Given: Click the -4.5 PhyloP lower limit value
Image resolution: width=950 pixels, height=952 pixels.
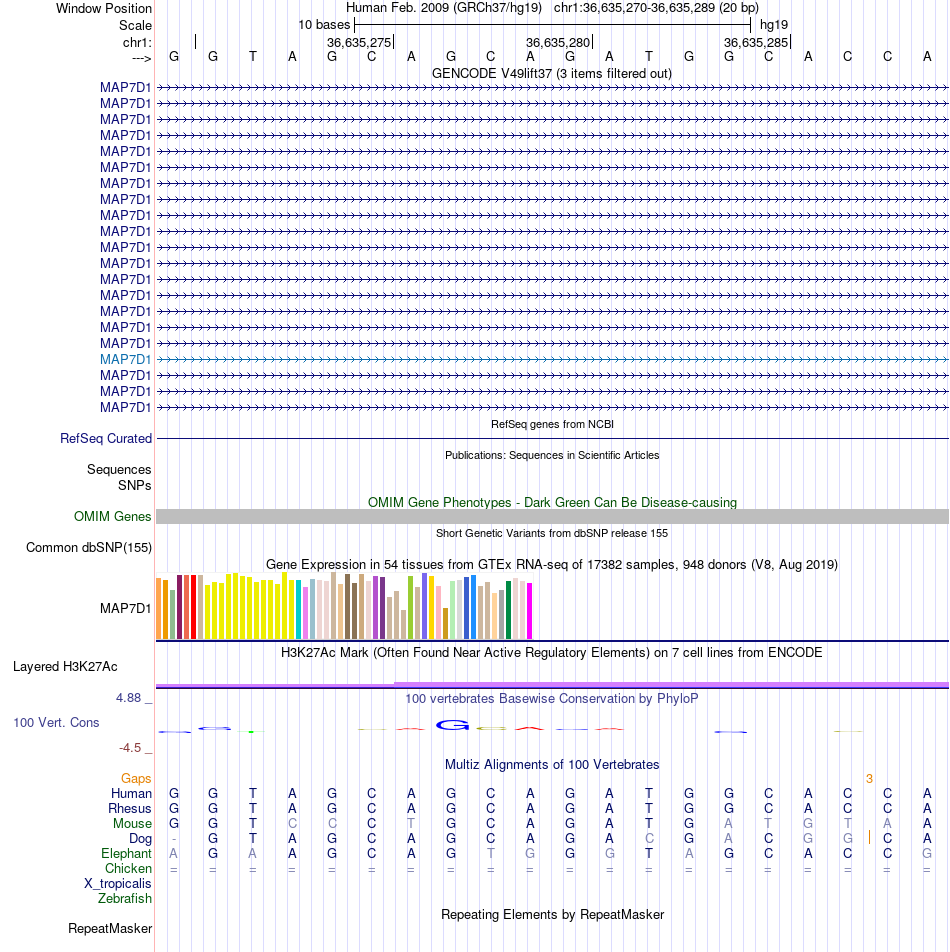Looking at the screenshot, I should coord(130,748).
